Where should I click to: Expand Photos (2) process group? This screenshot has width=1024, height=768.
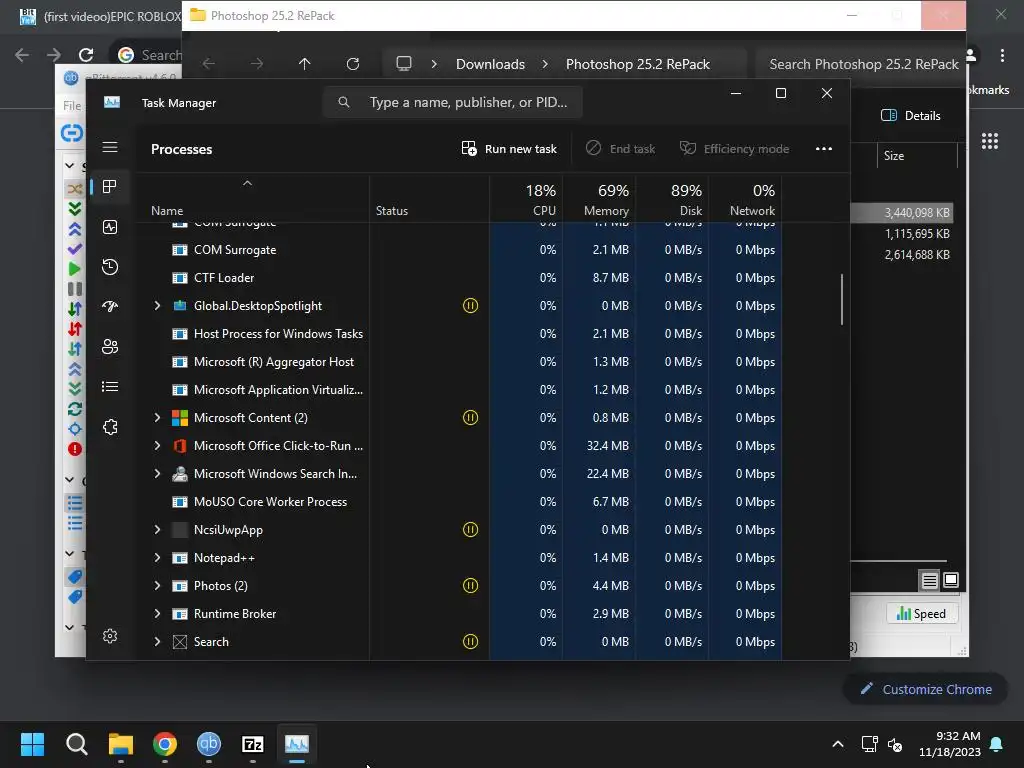click(x=157, y=586)
